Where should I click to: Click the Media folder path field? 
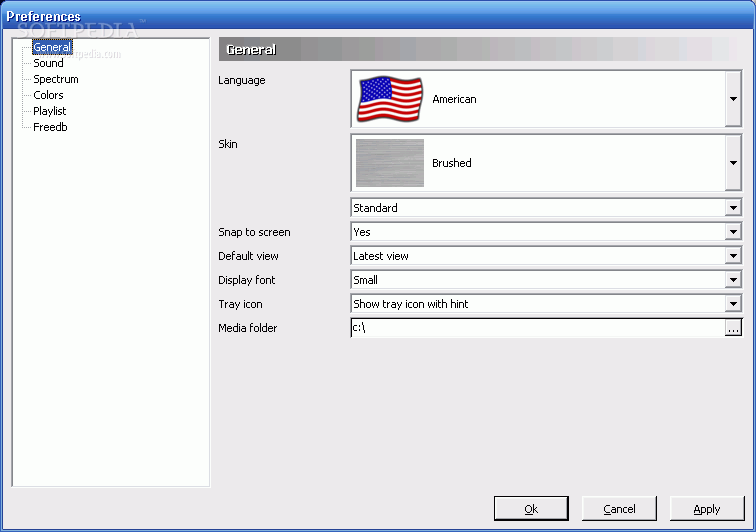click(x=538, y=328)
